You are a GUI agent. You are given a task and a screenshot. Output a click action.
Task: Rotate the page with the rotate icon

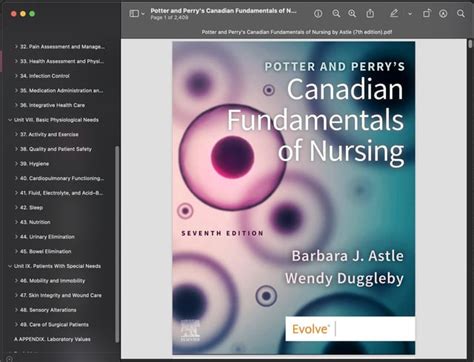coord(426,14)
